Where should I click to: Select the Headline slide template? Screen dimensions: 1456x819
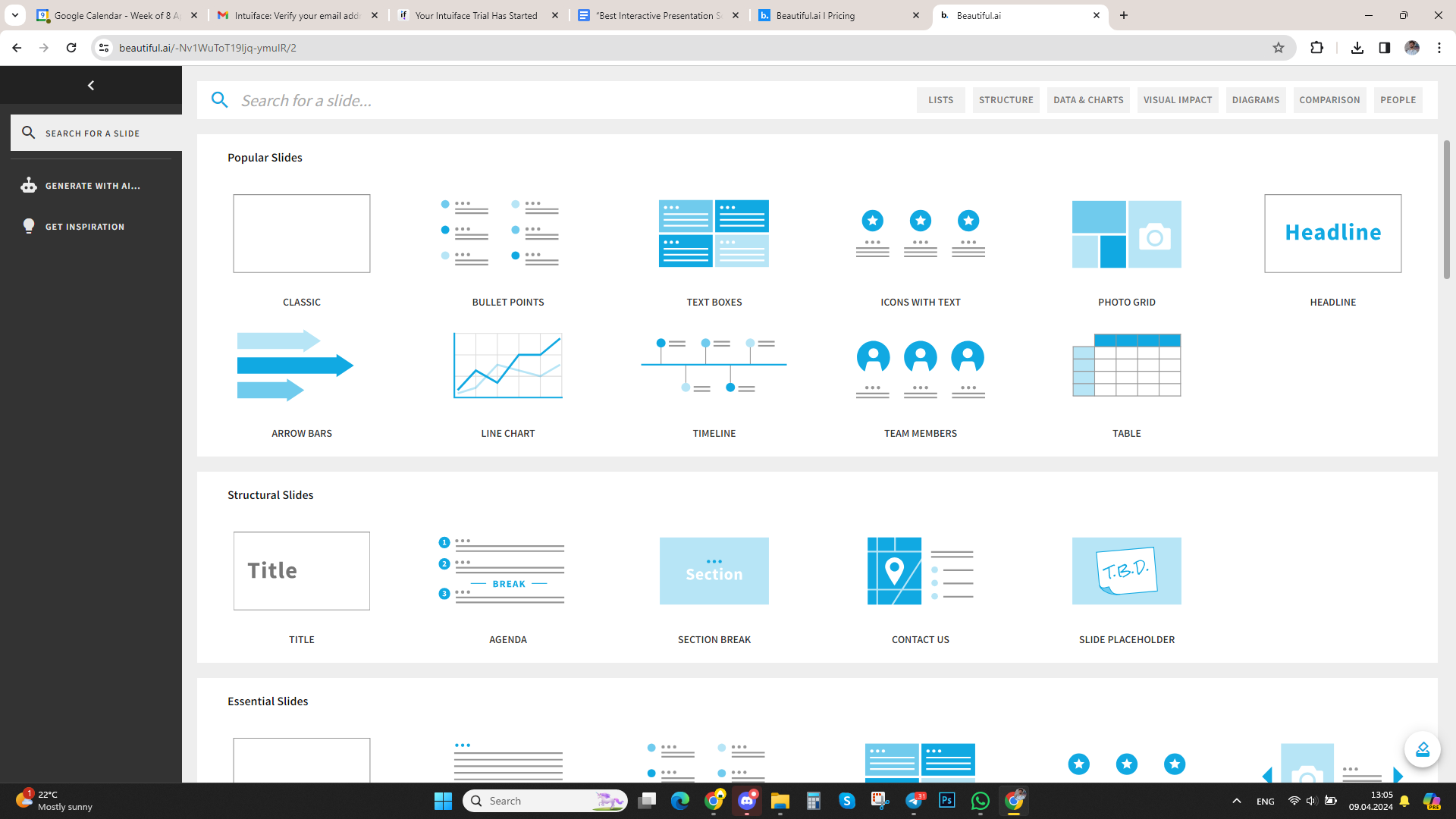coord(1332,234)
